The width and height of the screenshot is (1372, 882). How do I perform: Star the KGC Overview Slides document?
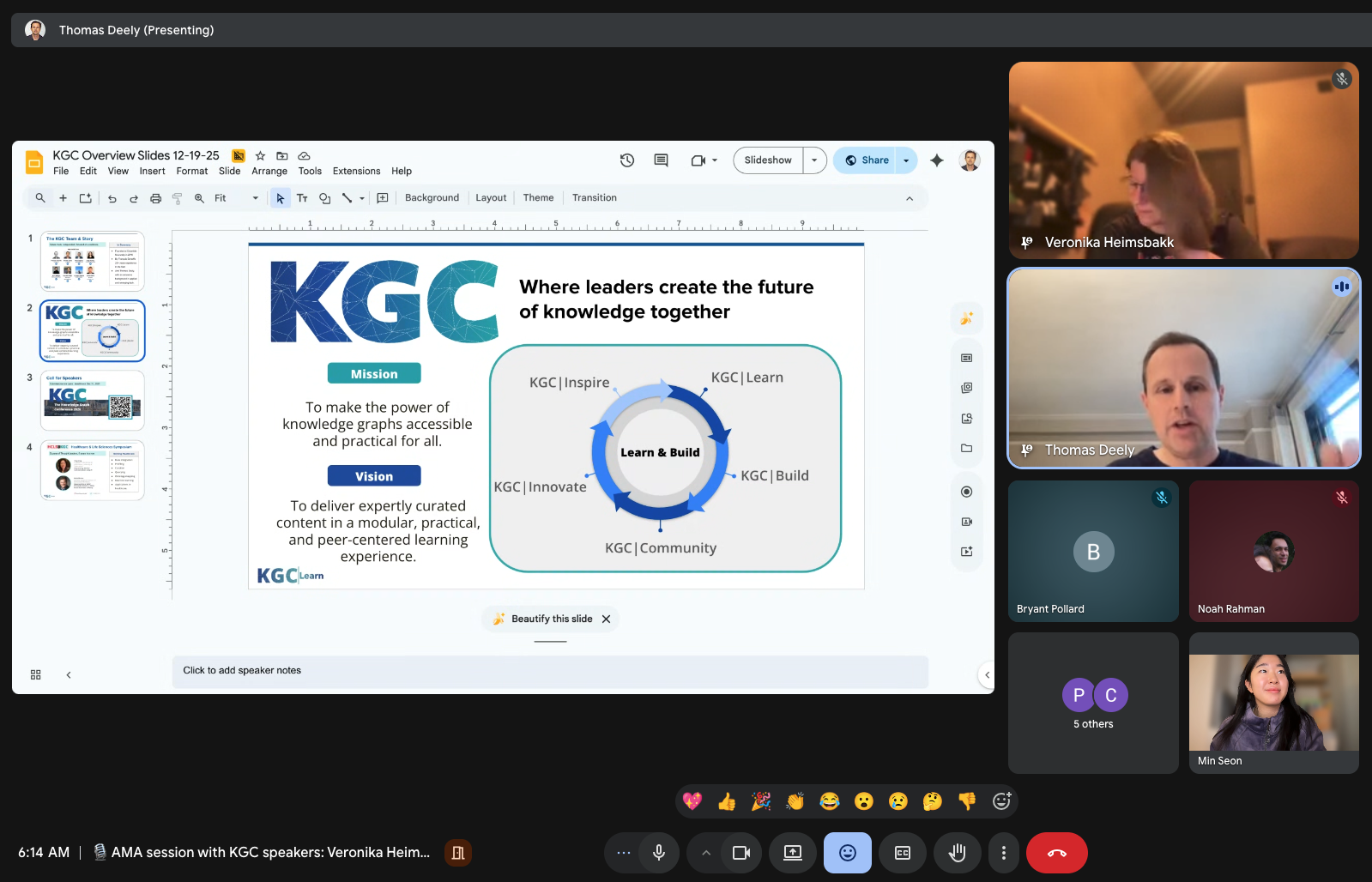pyautogui.click(x=260, y=155)
